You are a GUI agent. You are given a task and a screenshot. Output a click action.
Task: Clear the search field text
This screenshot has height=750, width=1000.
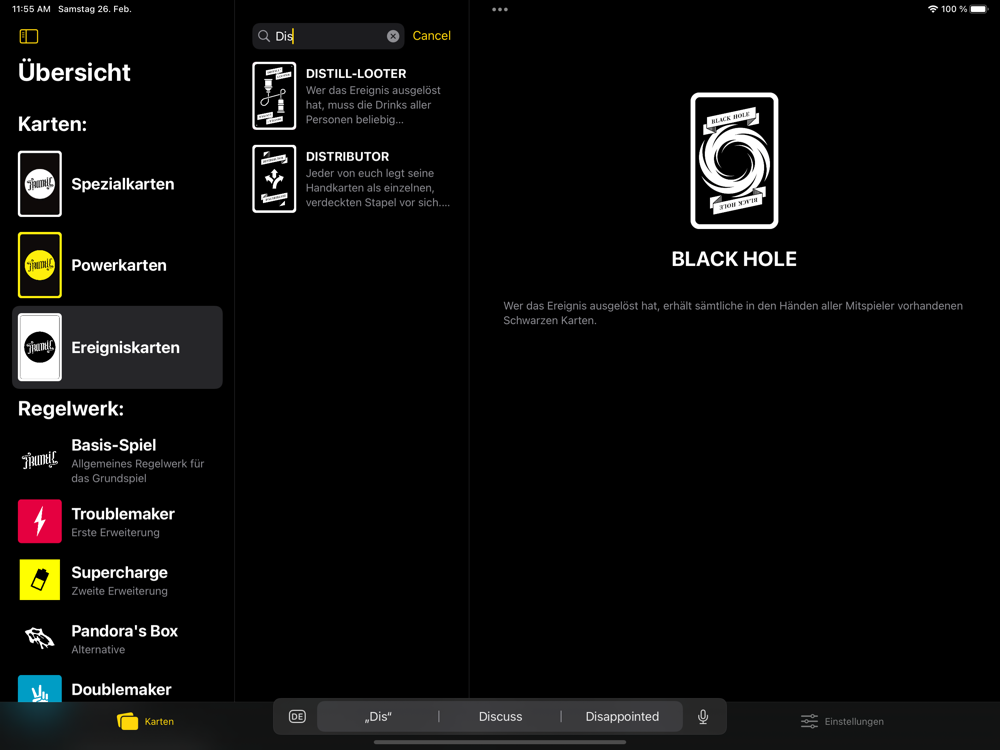pyautogui.click(x=393, y=36)
